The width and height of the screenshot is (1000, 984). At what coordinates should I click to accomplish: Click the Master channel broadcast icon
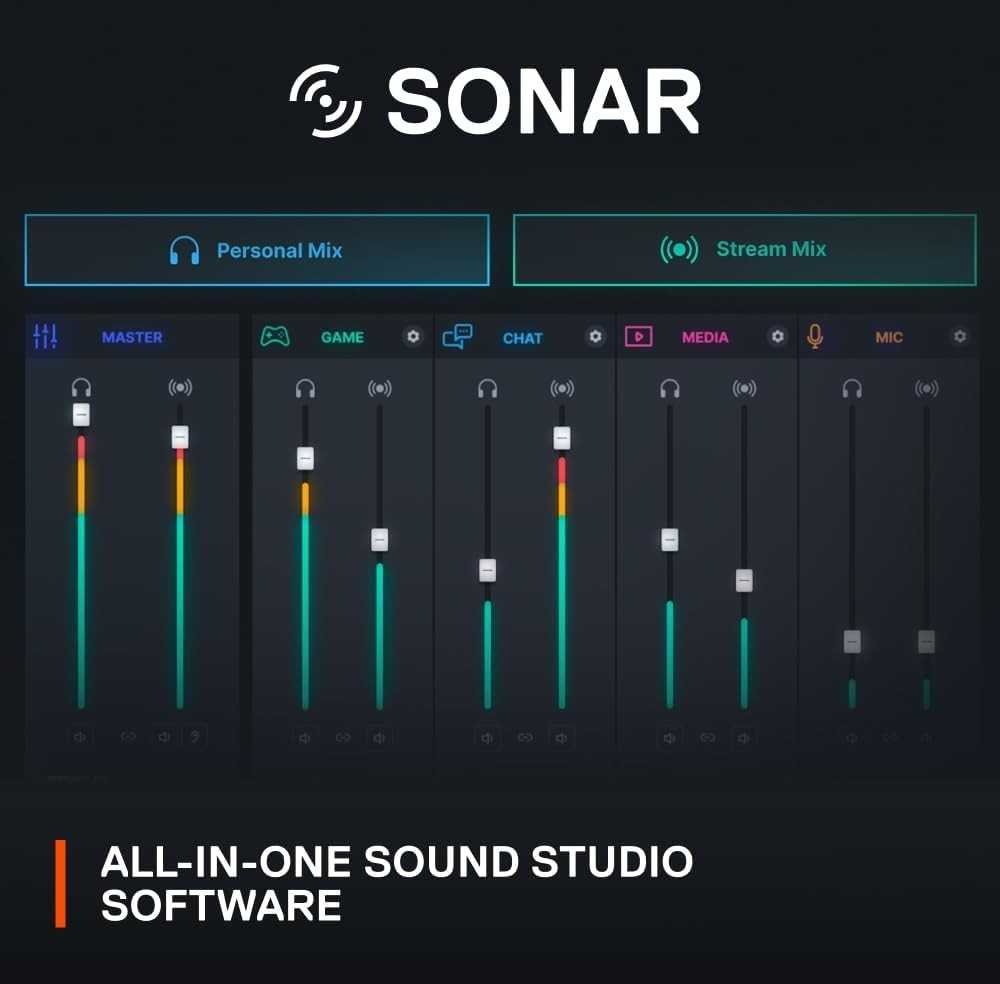click(x=180, y=387)
